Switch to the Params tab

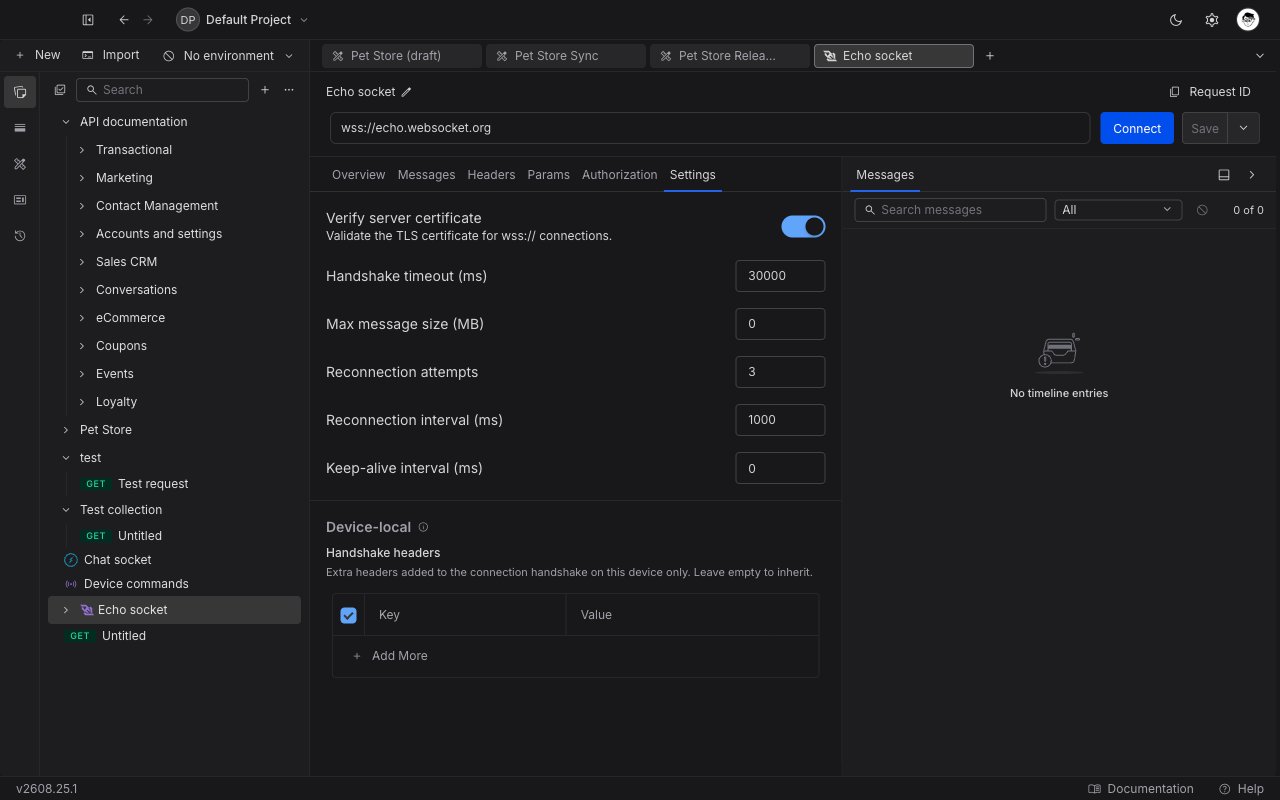click(548, 175)
